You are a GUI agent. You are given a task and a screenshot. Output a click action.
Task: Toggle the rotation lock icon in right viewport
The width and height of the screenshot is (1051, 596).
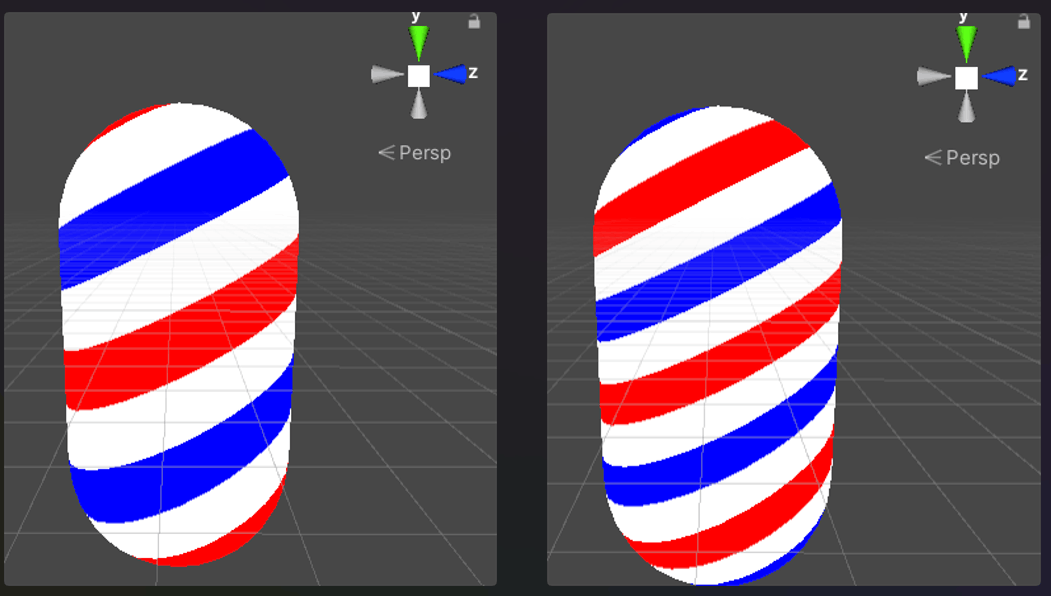(x=1024, y=21)
